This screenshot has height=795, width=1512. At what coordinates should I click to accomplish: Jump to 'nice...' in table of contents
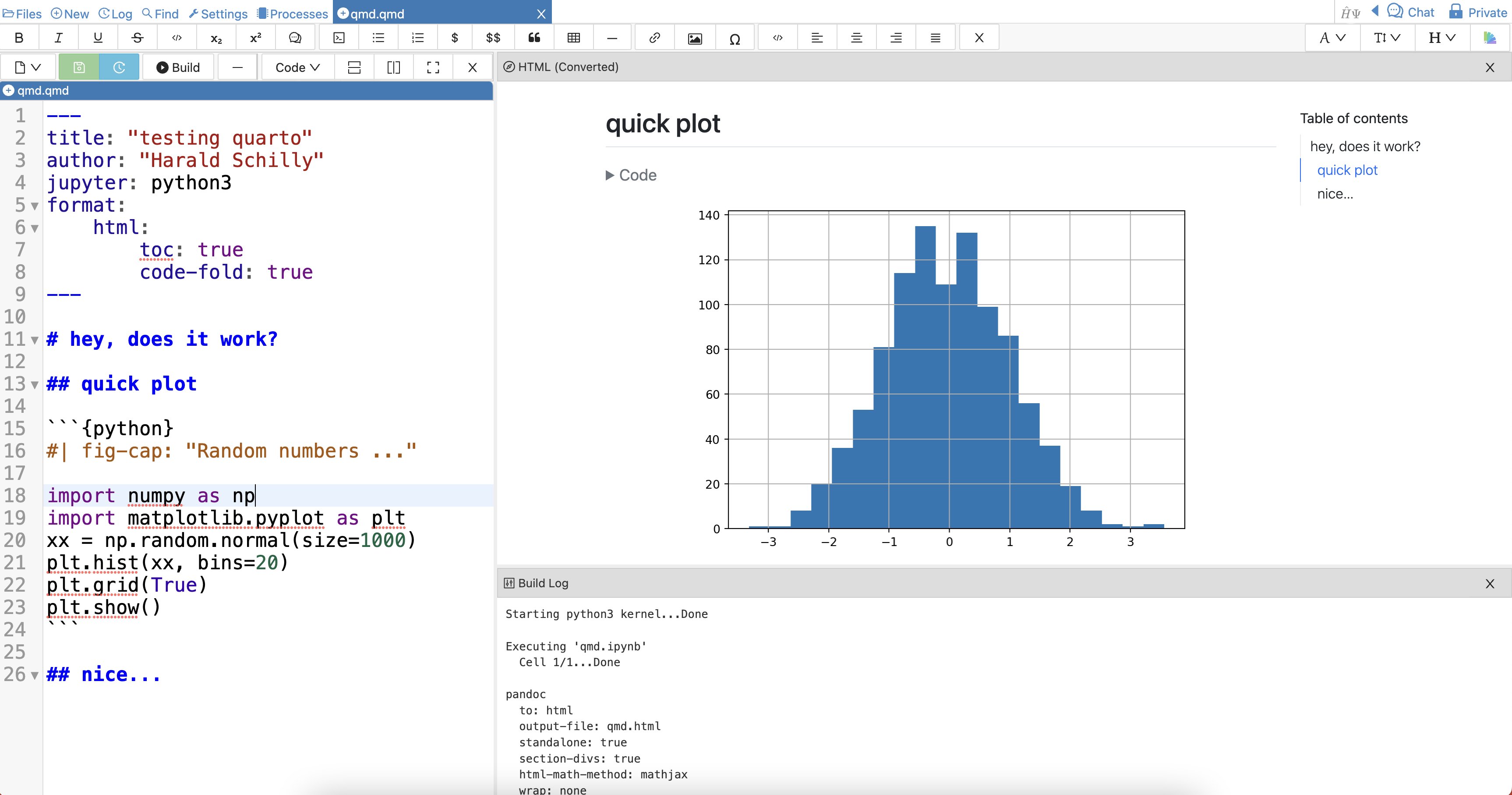pyautogui.click(x=1335, y=194)
